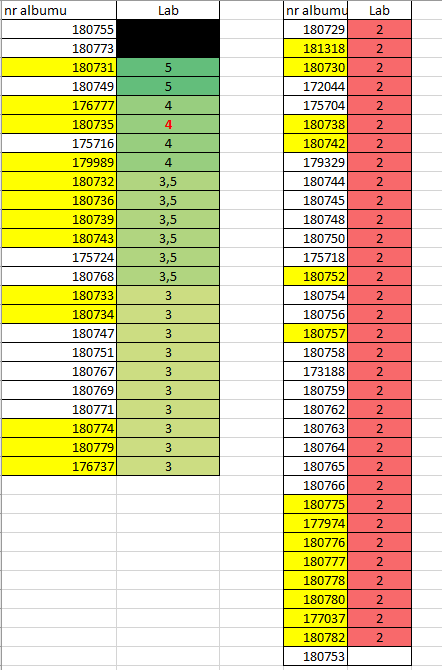
Task: Click the cell 180766
Action: tap(316, 486)
